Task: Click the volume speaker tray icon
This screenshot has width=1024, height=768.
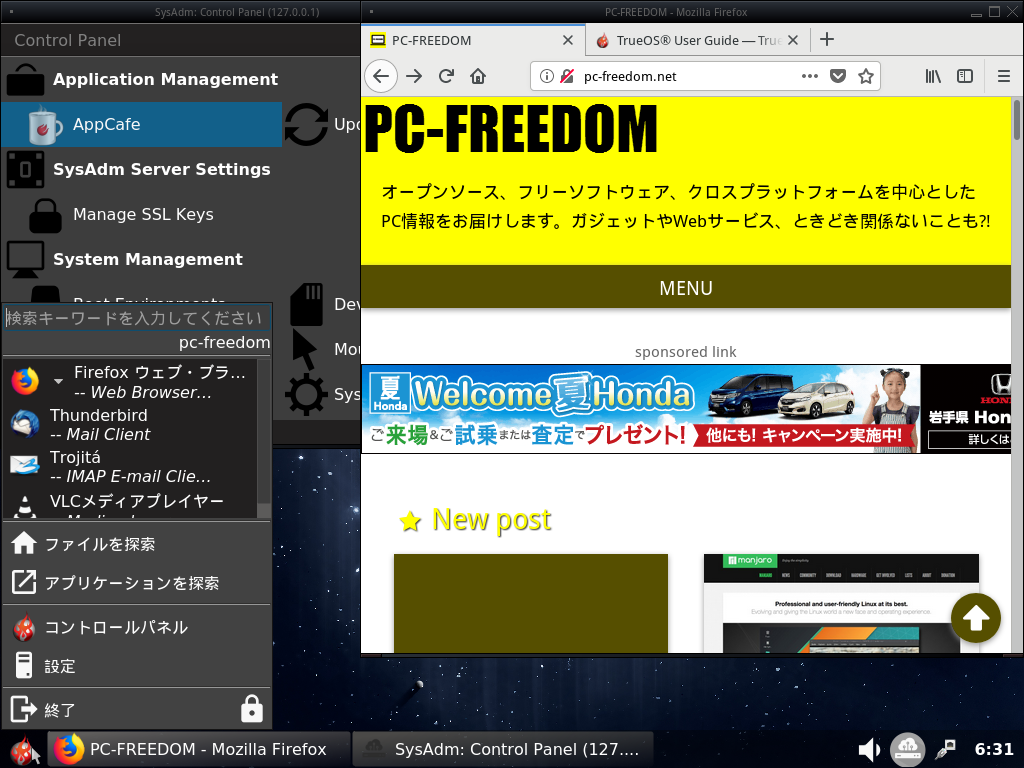Action: (x=869, y=749)
